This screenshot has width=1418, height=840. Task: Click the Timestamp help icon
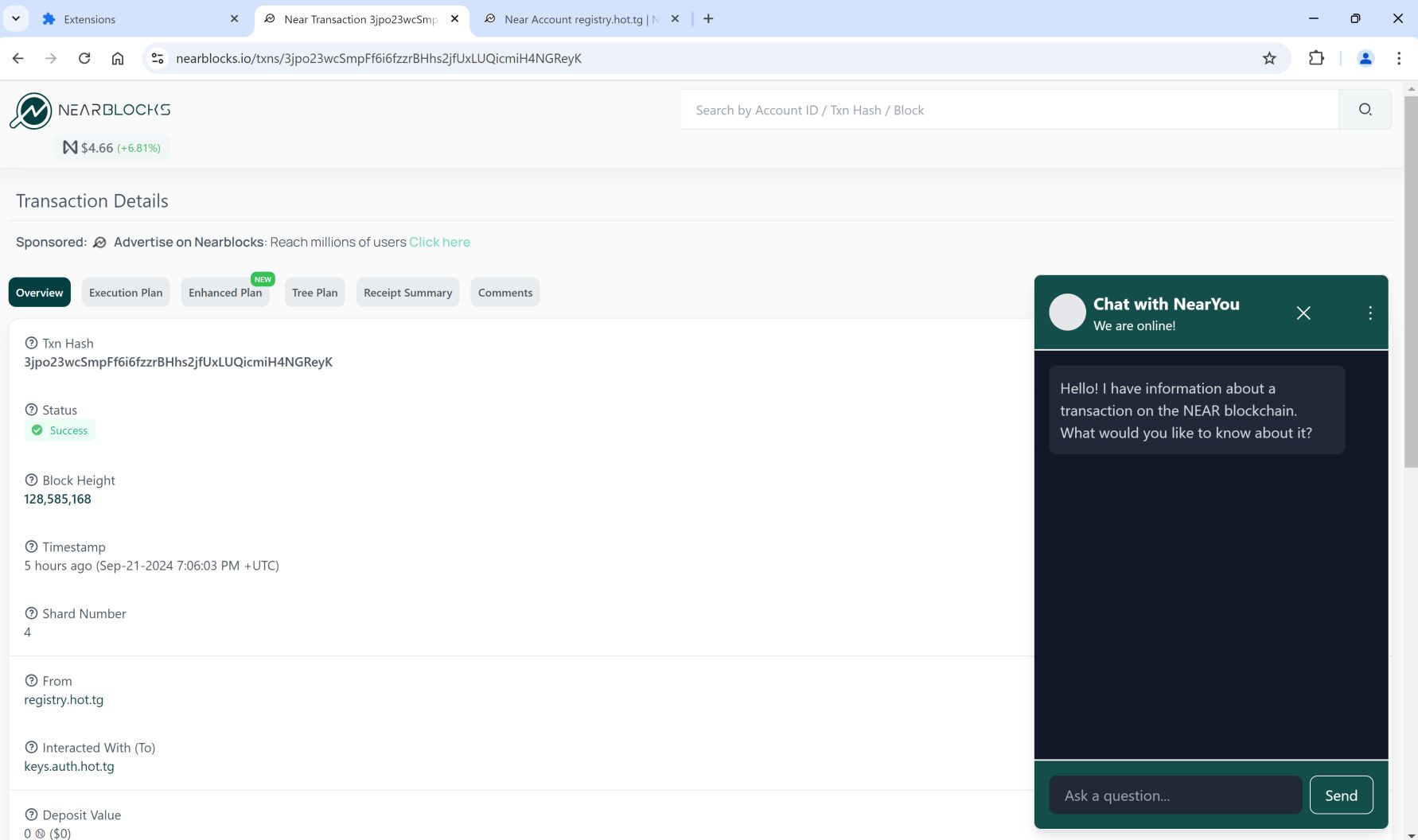tap(31, 546)
